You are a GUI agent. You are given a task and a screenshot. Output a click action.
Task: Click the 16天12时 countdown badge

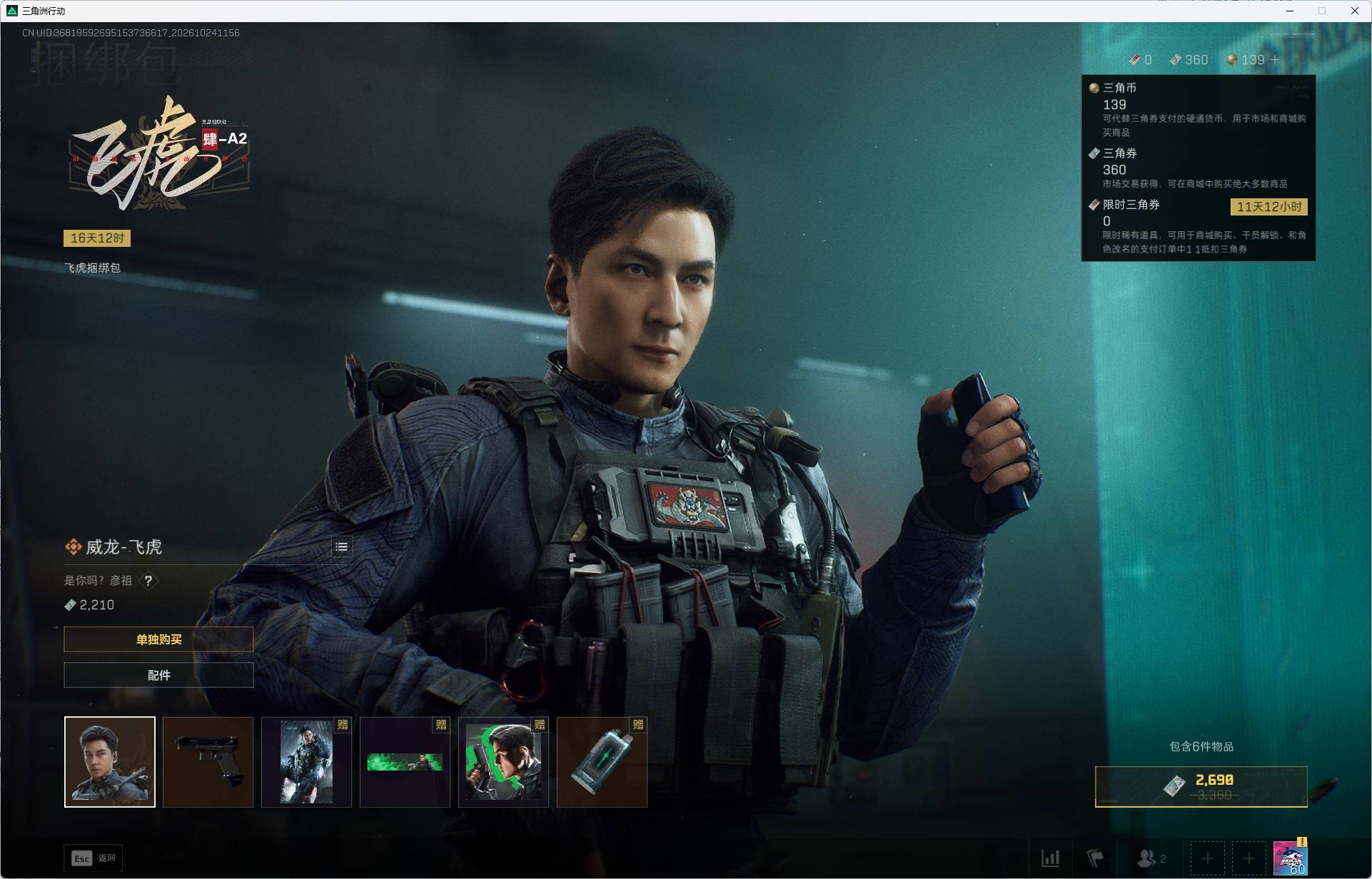[97, 238]
